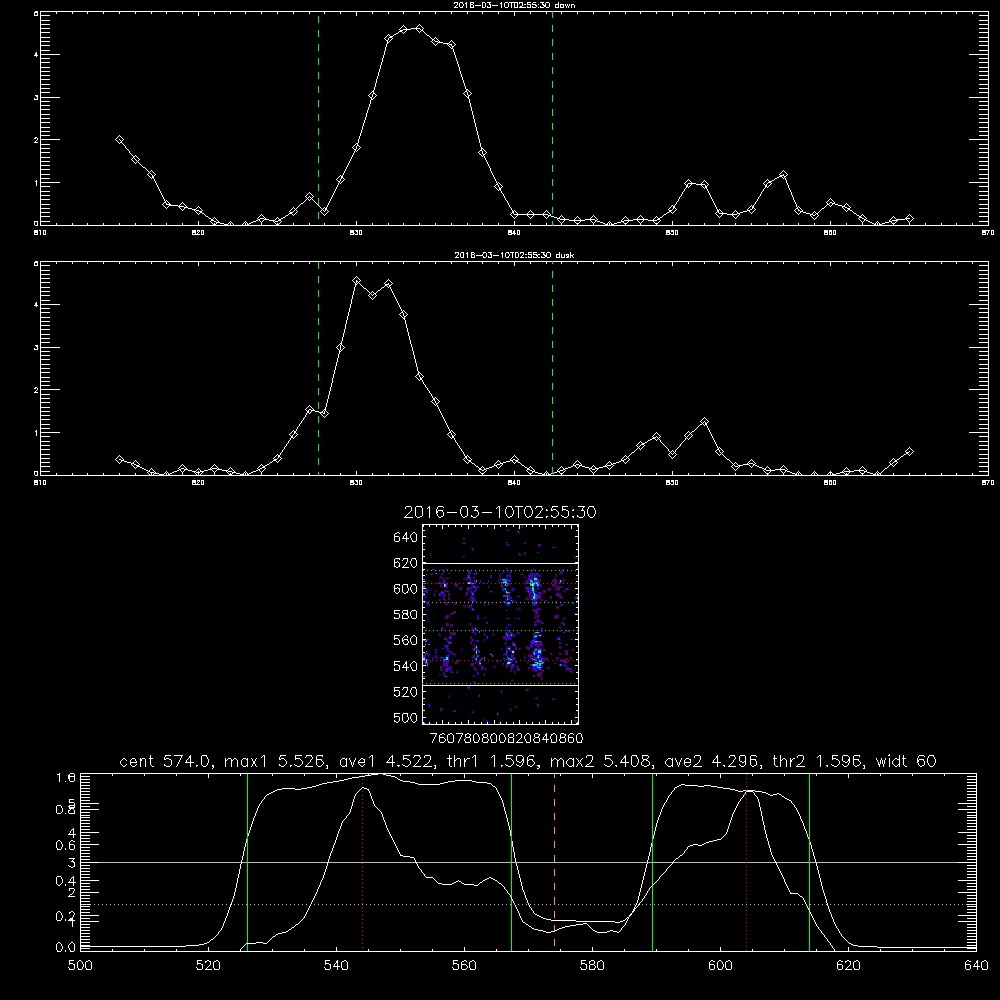Click the '580' label on heat map y-axis

pos(406,614)
